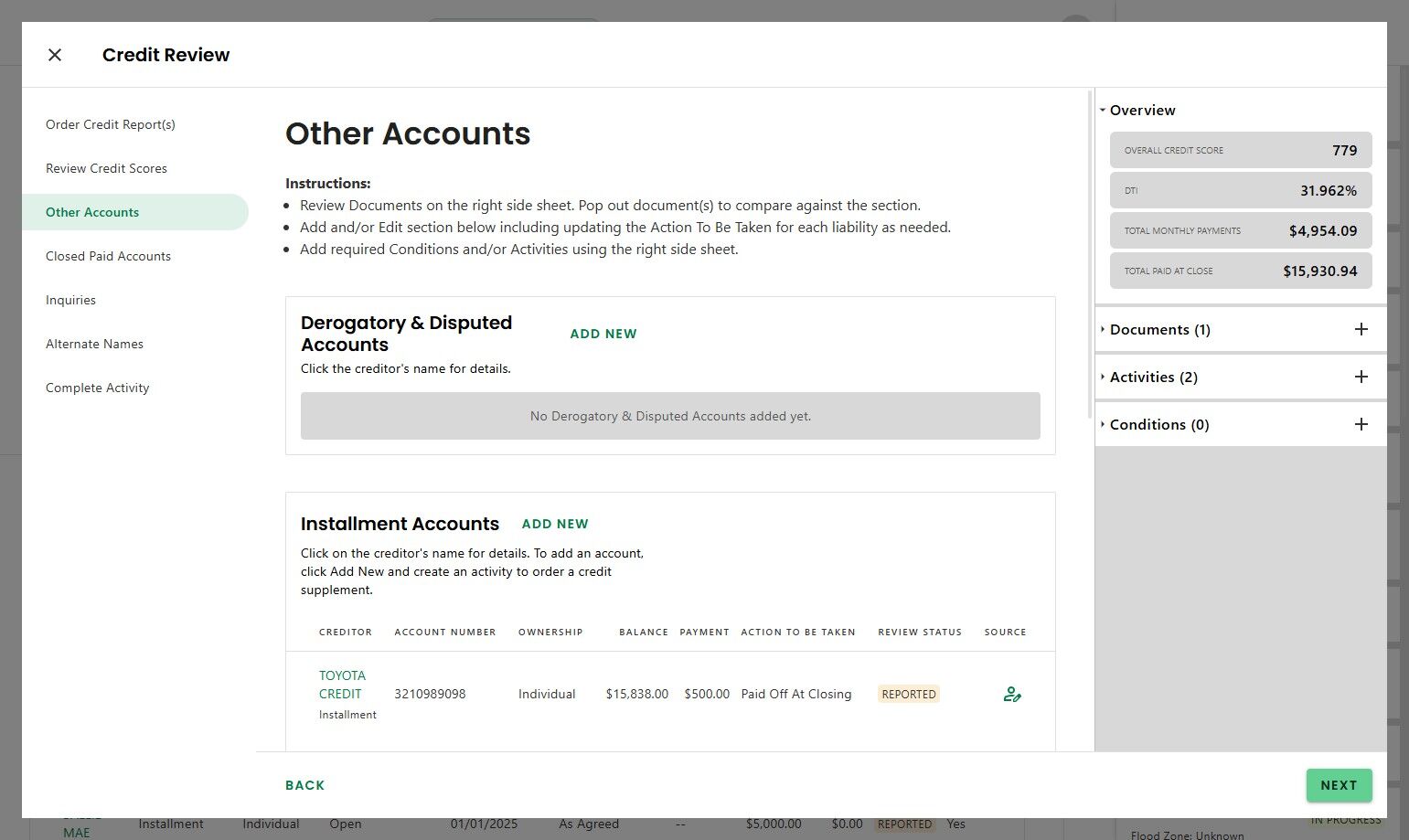This screenshot has width=1409, height=840.
Task: Close the Credit Review dialog
Action: (x=55, y=55)
